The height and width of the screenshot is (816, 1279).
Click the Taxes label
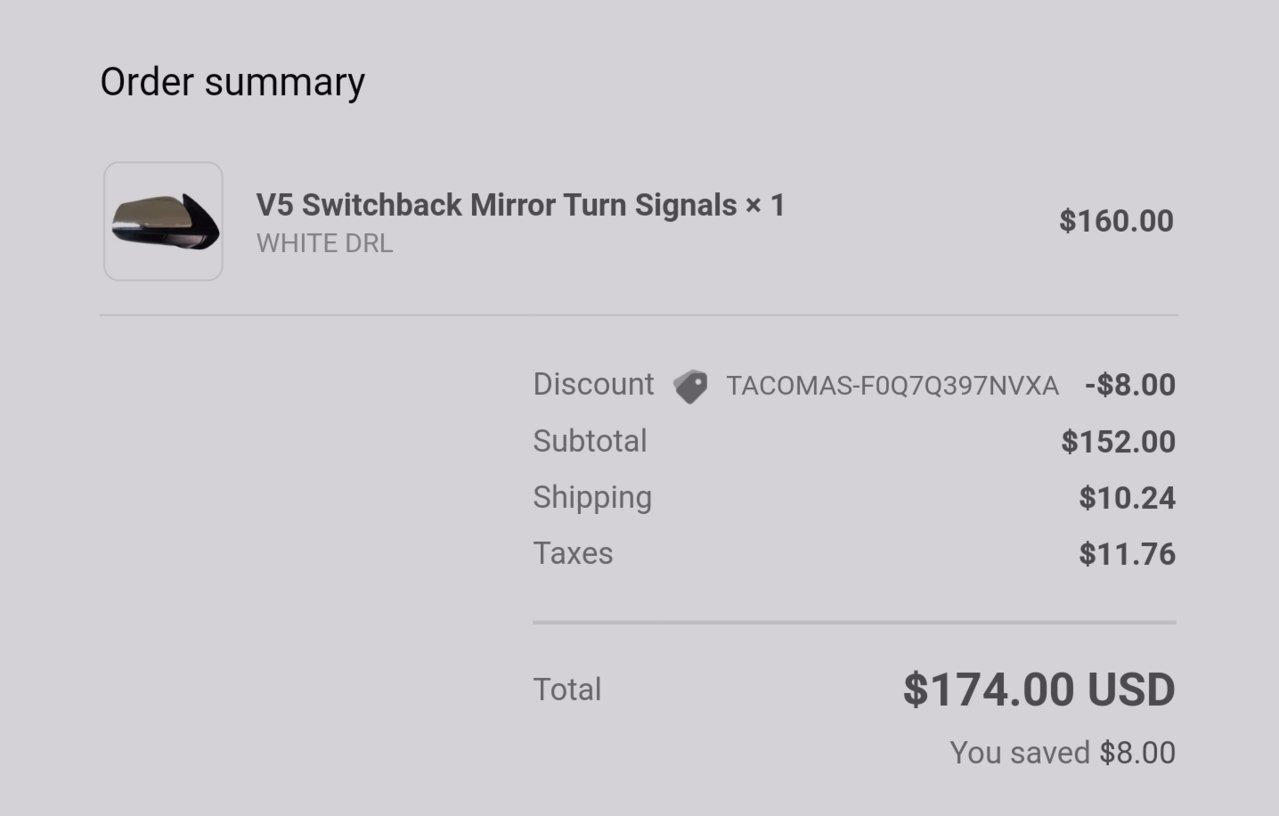573,553
